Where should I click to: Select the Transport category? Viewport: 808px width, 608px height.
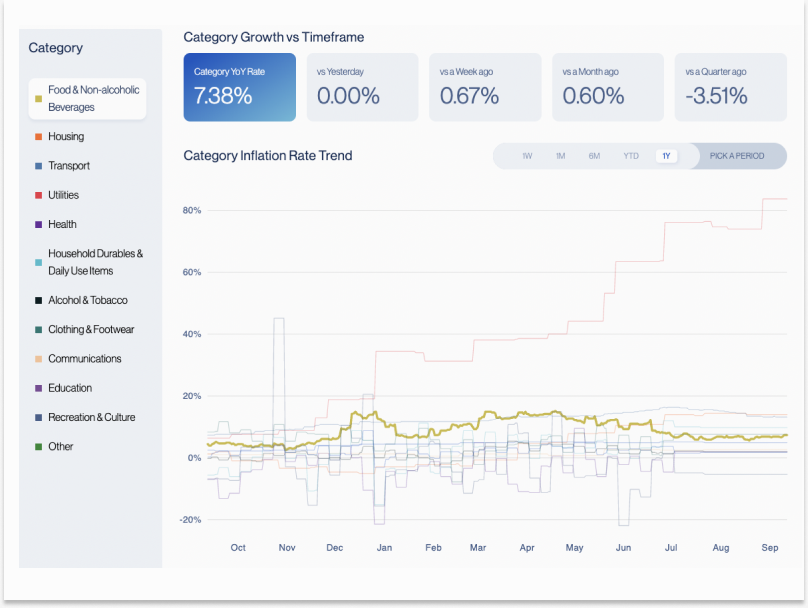[x=68, y=166]
